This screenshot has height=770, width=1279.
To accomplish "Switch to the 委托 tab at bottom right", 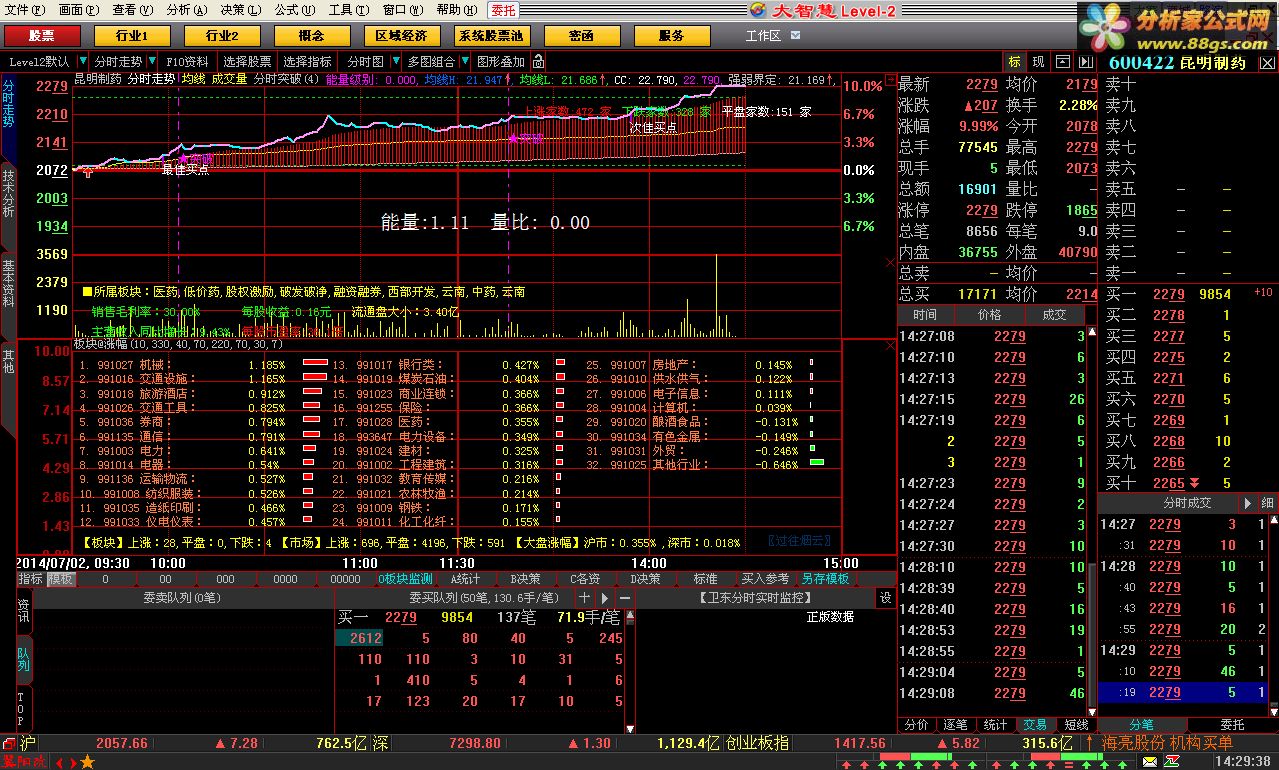I will [x=1232, y=725].
